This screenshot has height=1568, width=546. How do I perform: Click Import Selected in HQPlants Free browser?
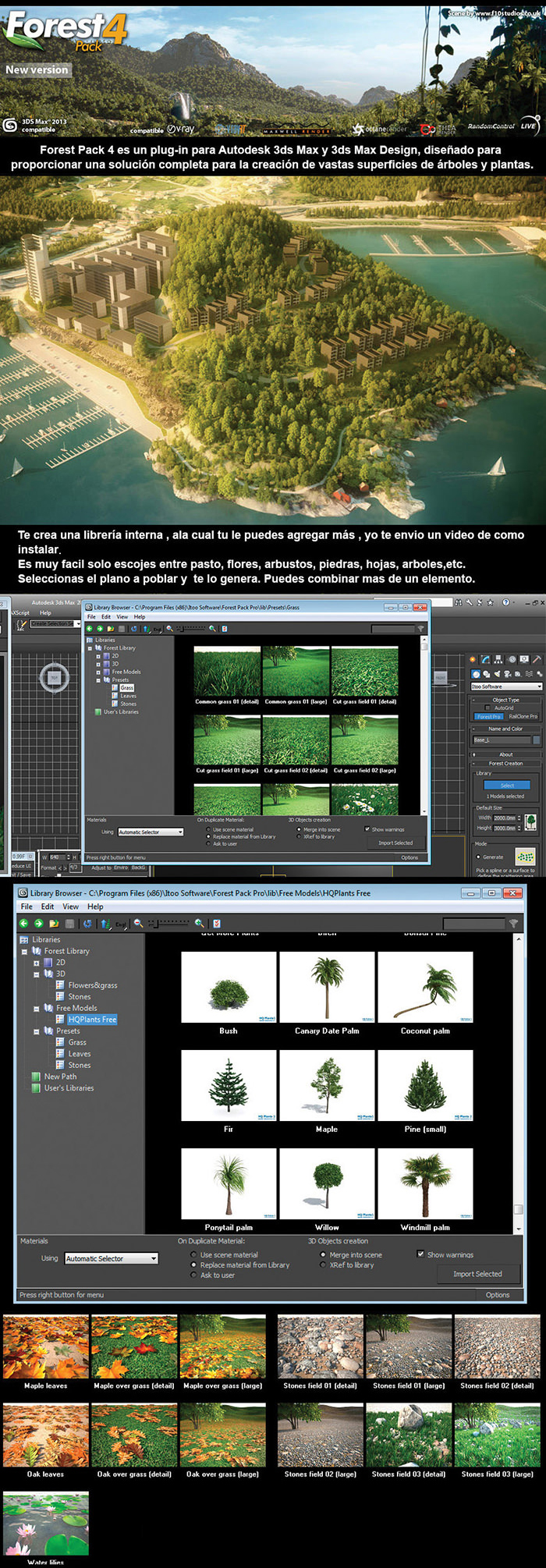point(477,1274)
